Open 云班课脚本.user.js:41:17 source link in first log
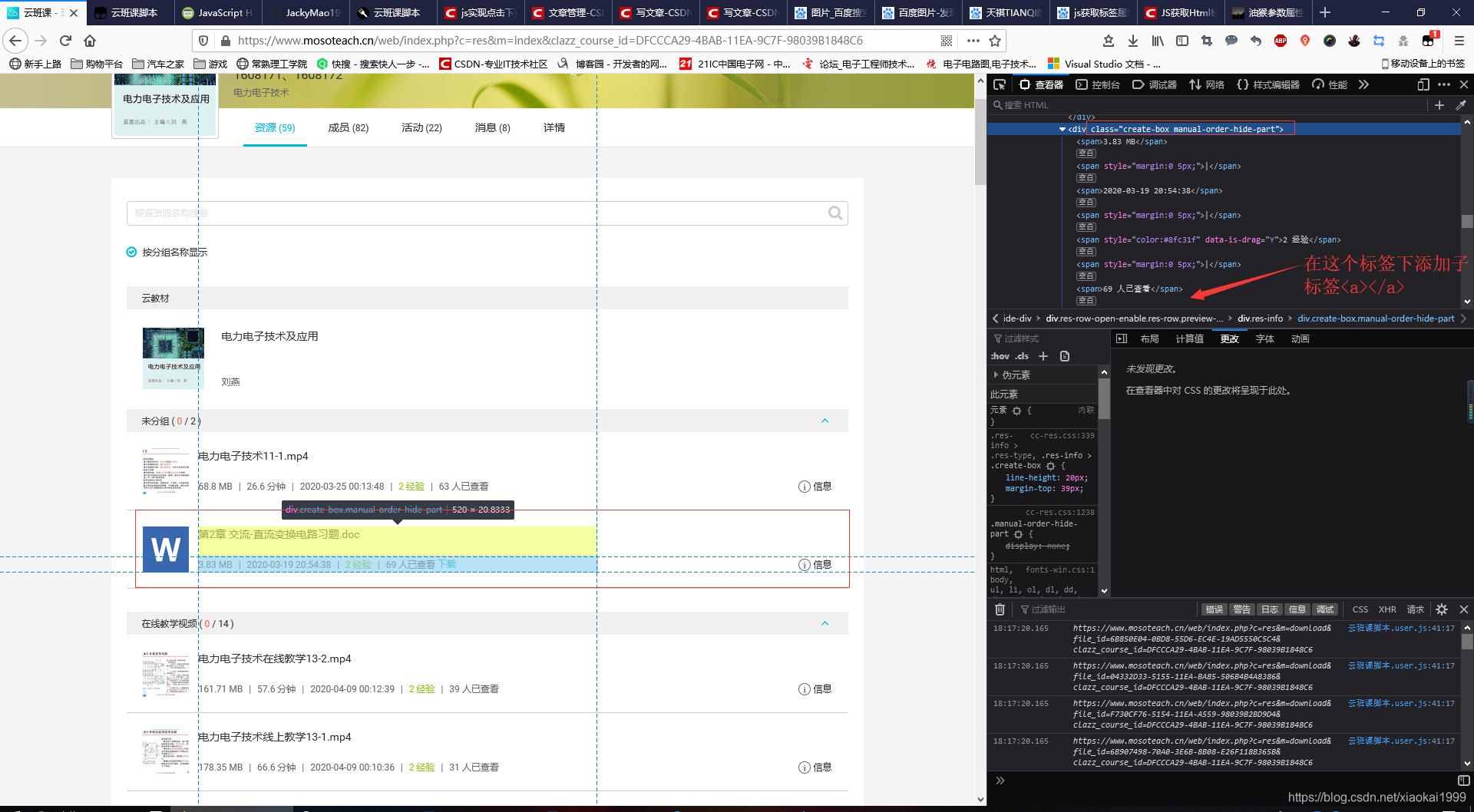 [1401, 628]
